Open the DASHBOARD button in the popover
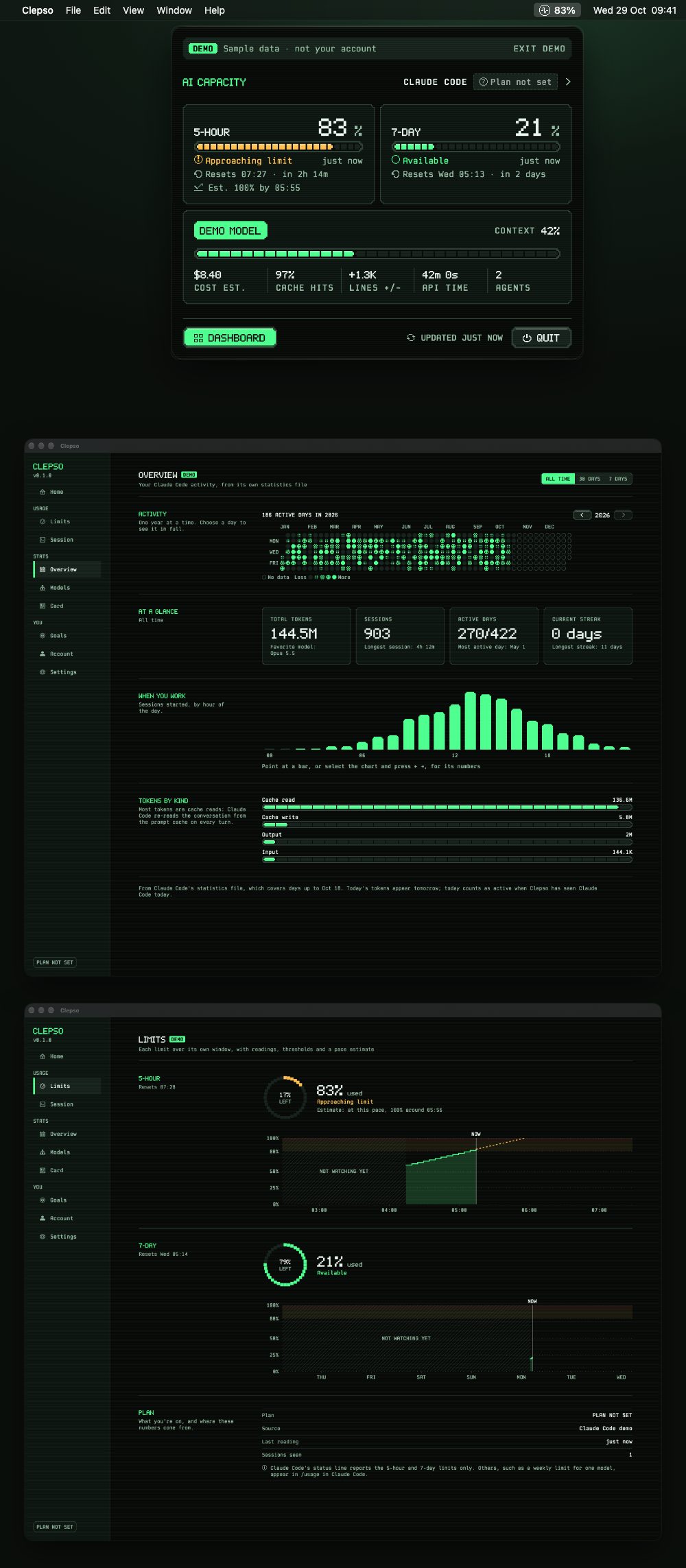The image size is (686, 1568). tap(230, 337)
